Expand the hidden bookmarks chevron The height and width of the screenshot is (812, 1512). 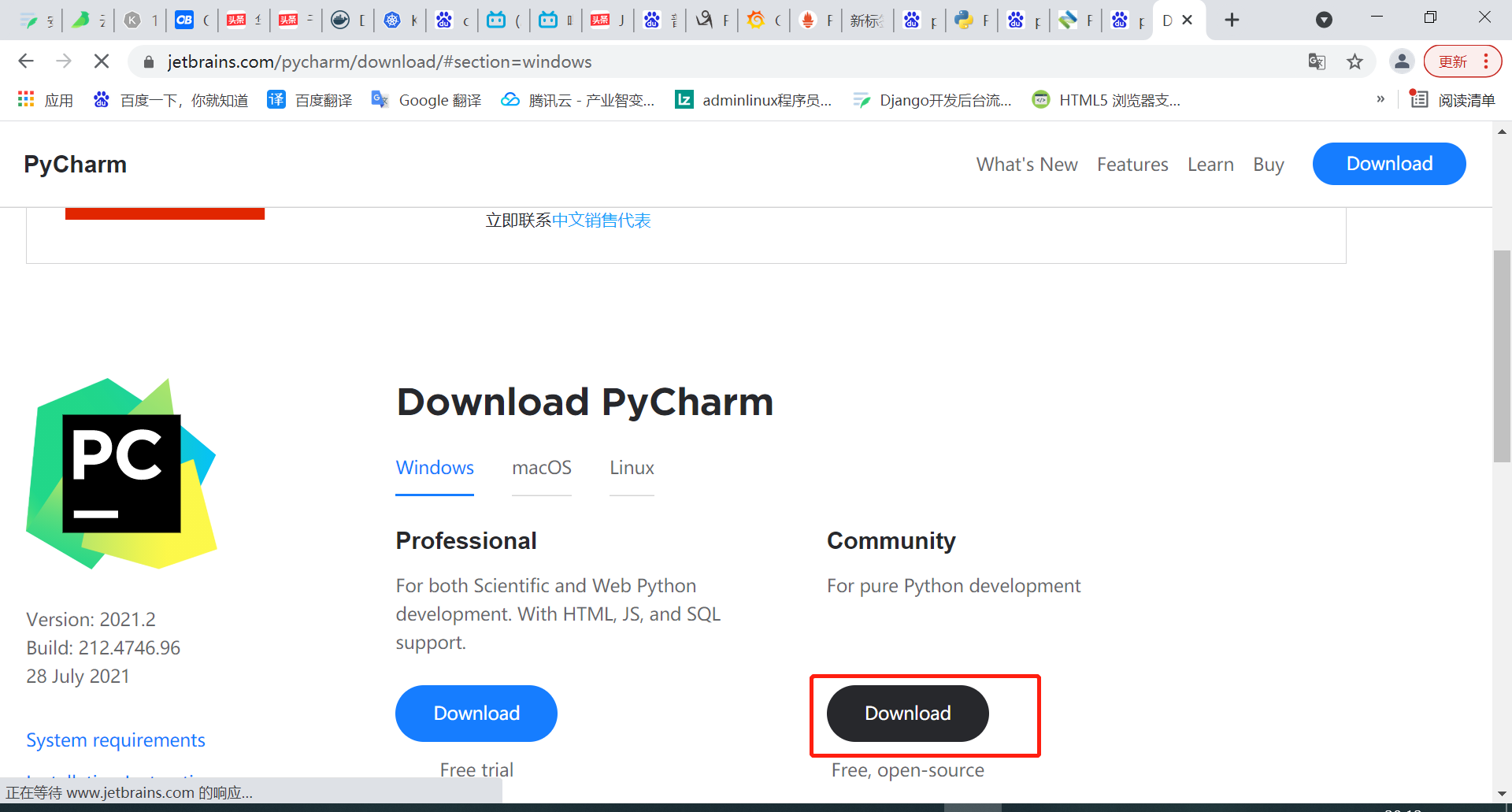pyautogui.click(x=1380, y=99)
